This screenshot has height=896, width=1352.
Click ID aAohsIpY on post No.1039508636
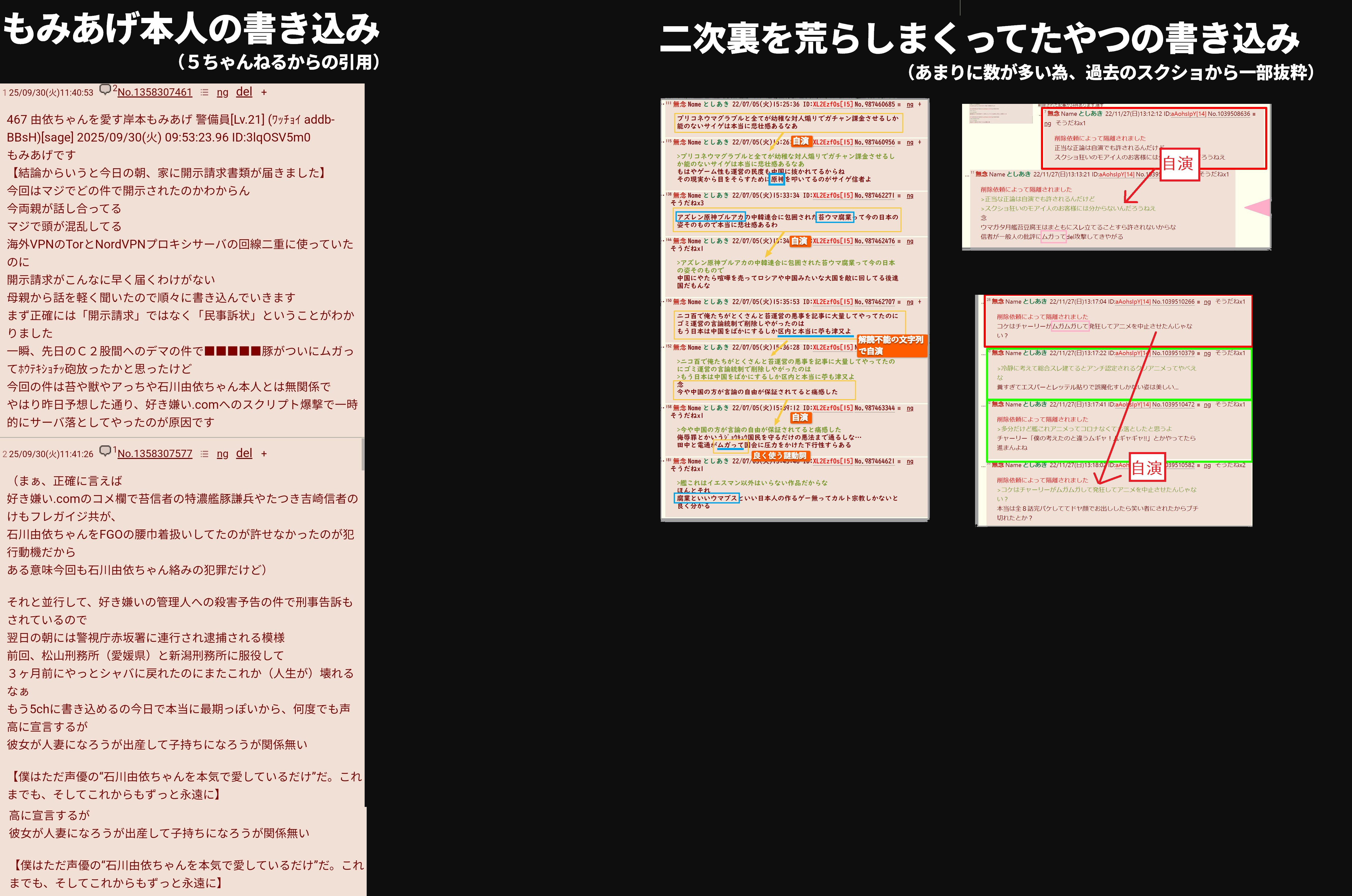[1184, 114]
